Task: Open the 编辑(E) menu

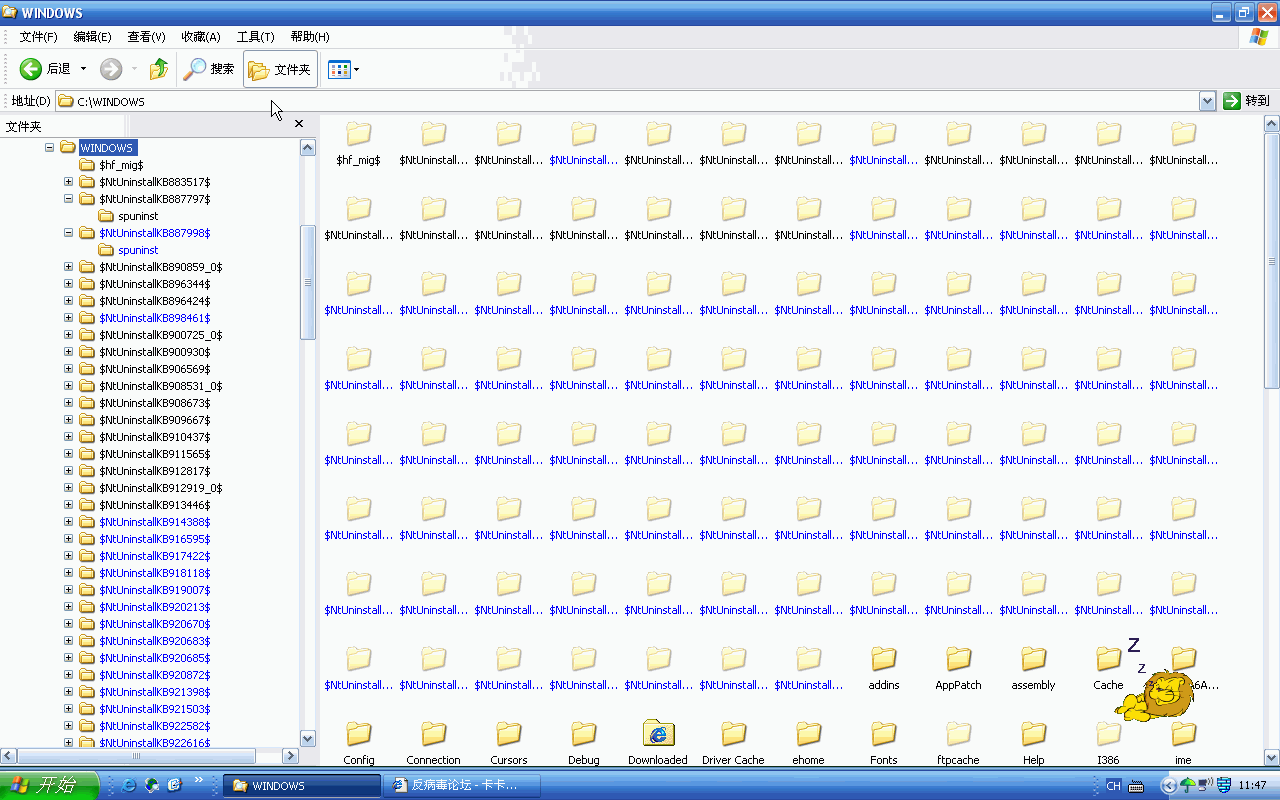Action: [x=93, y=37]
